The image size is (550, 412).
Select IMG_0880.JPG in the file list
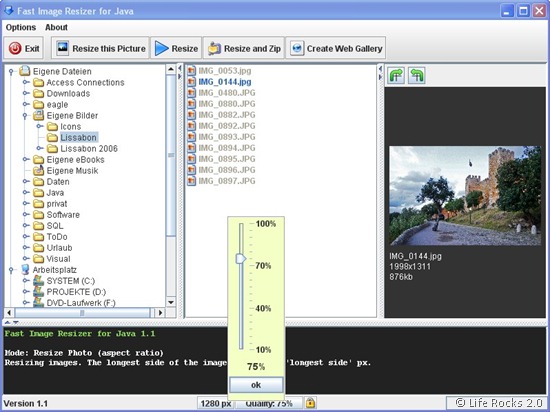227,104
